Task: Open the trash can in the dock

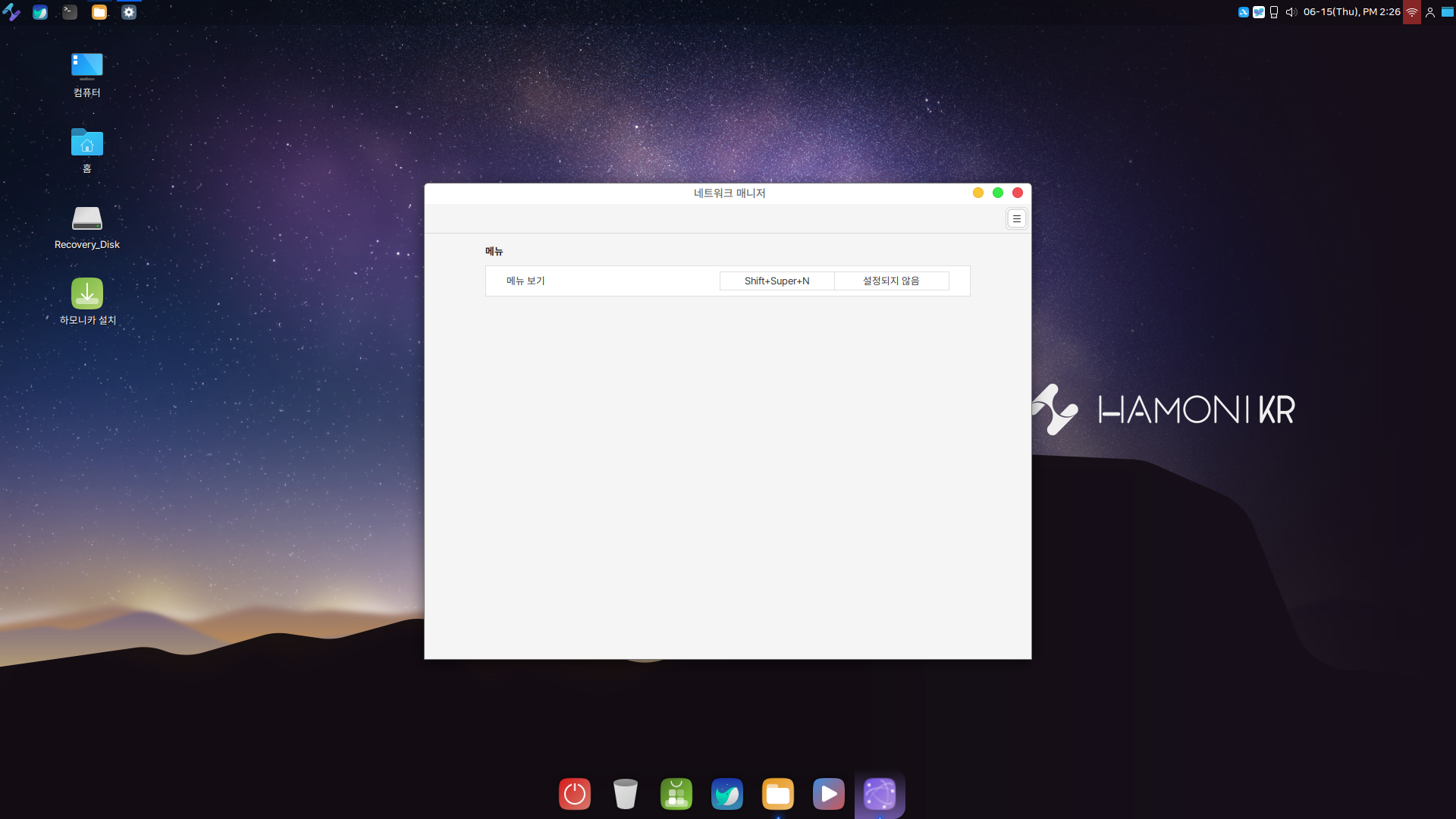Action: point(626,794)
